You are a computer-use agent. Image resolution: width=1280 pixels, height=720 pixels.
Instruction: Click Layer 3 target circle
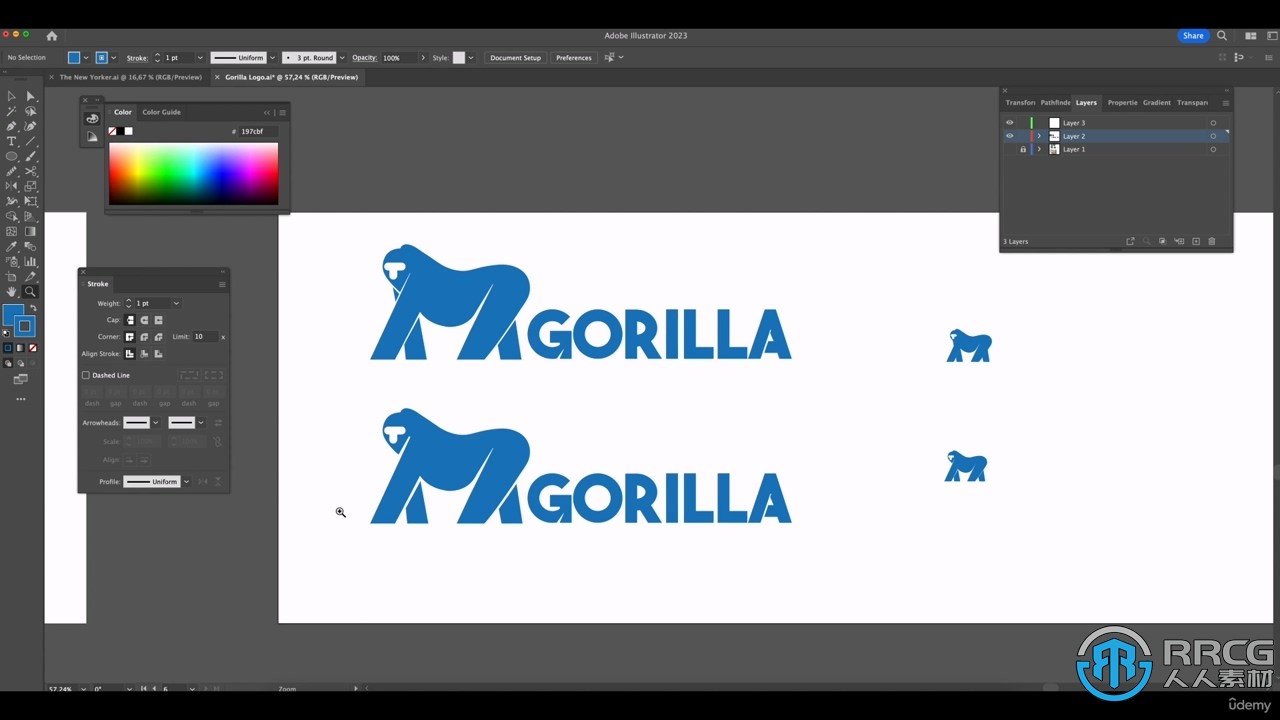click(1213, 123)
